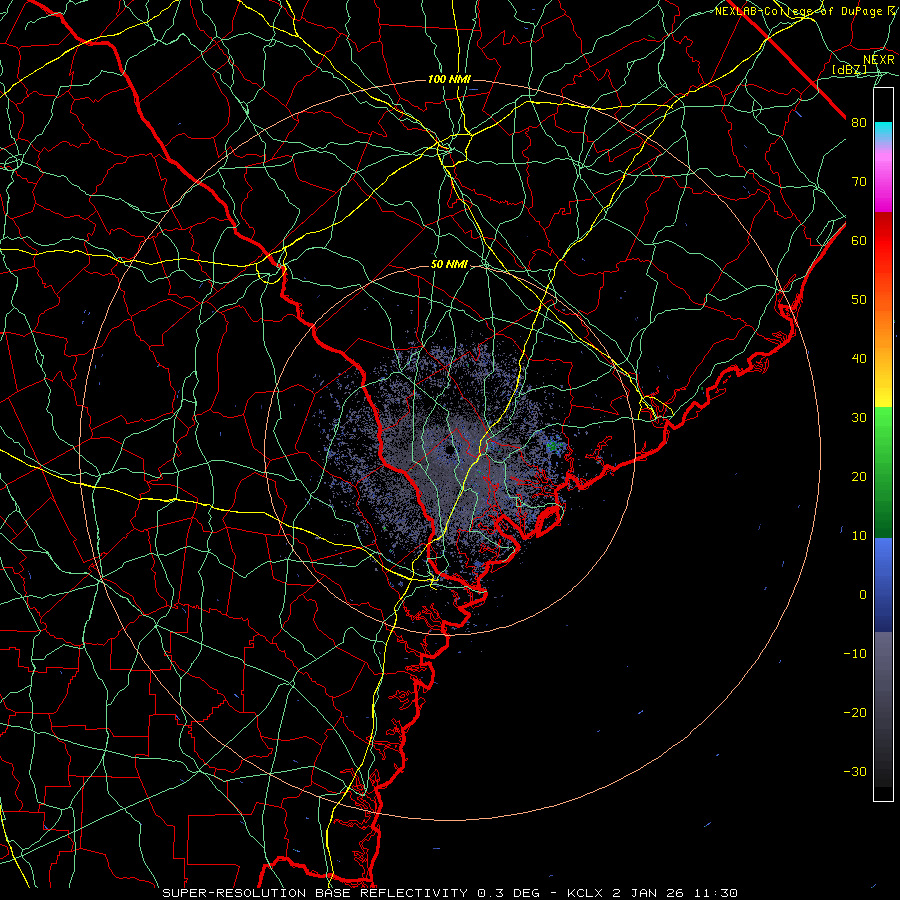
Task: Click the 40 value on dBZ scale
Action: (859, 359)
